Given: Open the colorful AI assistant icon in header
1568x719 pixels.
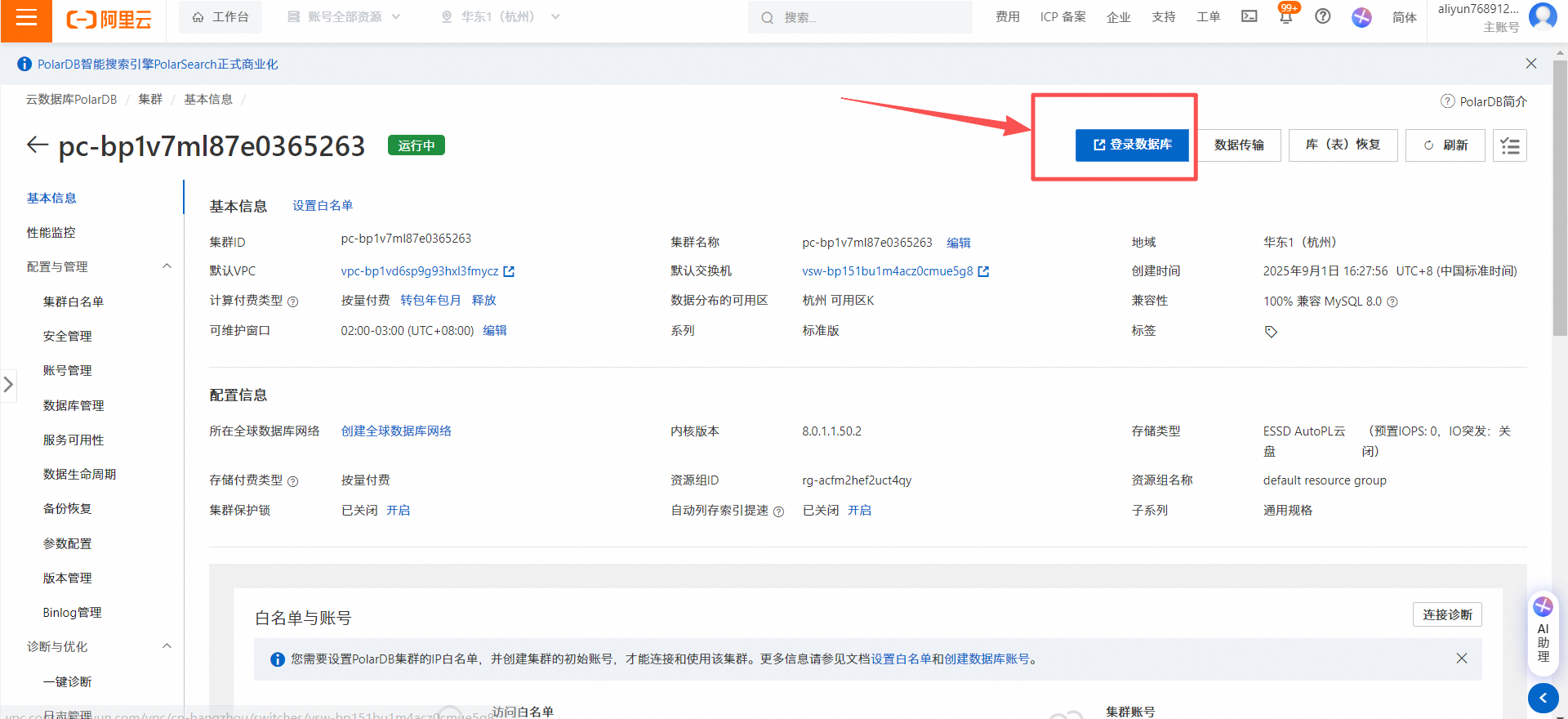Looking at the screenshot, I should pyautogui.click(x=1361, y=17).
